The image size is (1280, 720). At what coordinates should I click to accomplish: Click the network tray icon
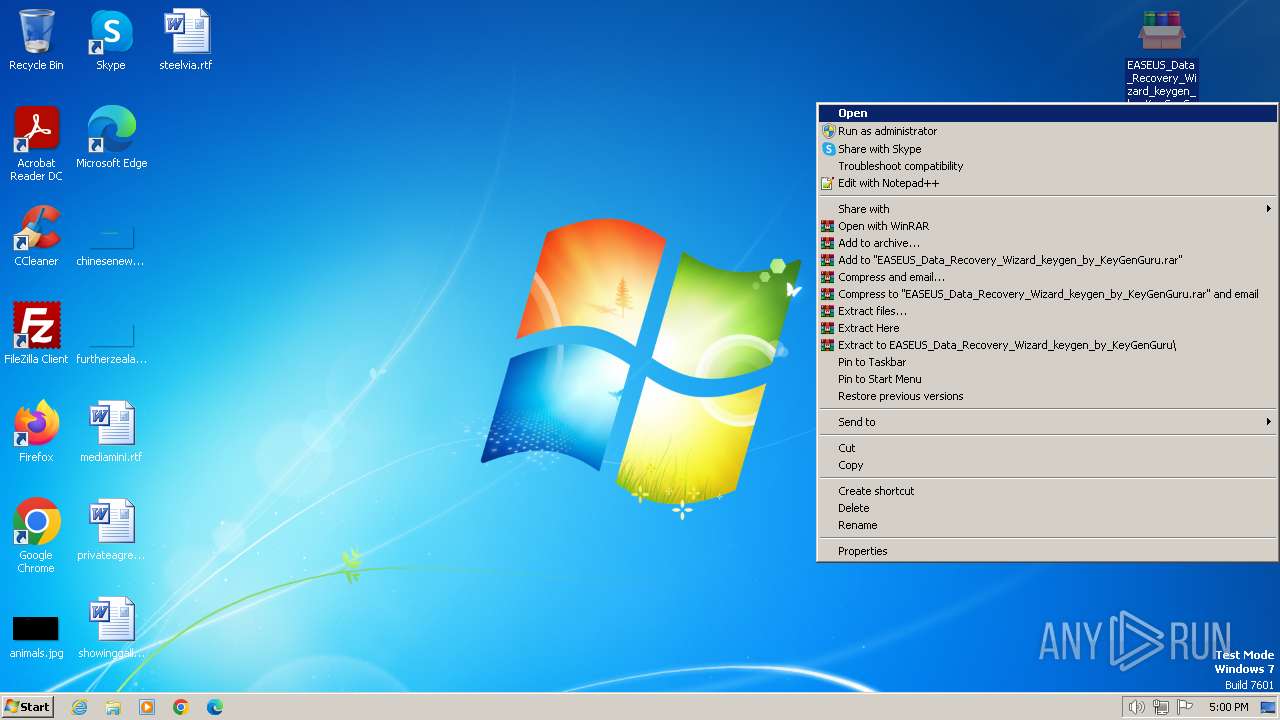point(1161,707)
